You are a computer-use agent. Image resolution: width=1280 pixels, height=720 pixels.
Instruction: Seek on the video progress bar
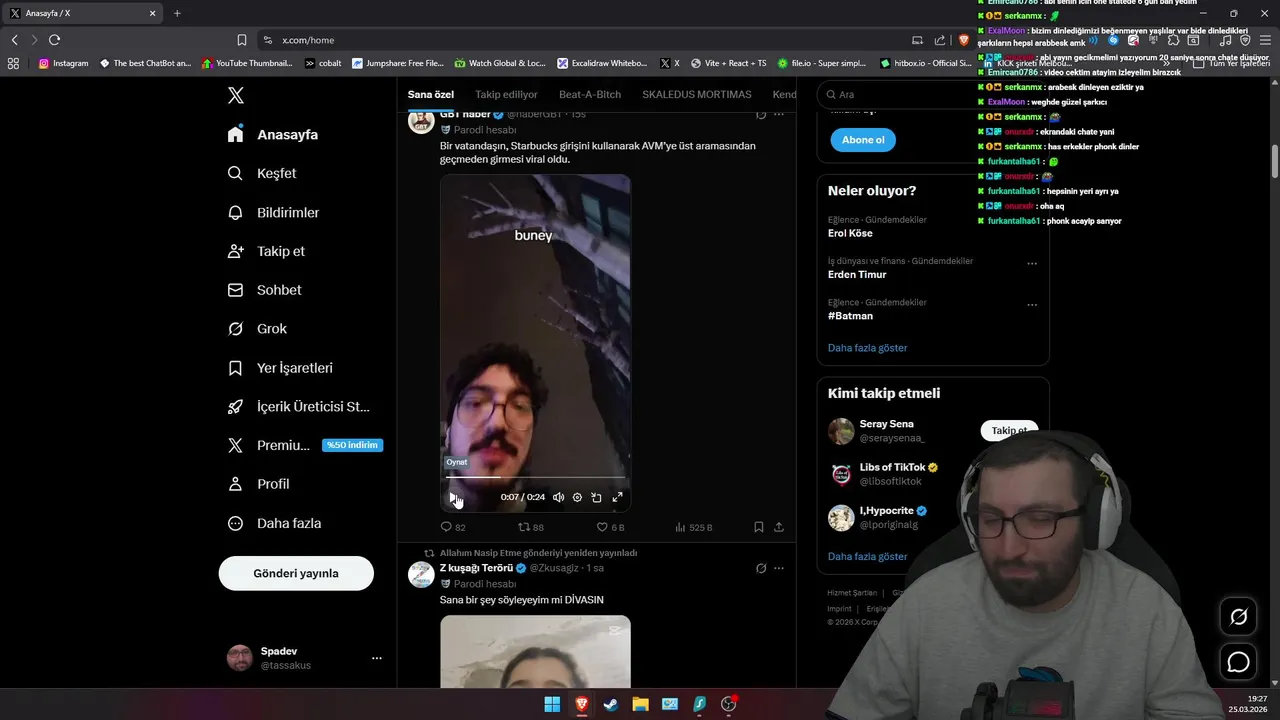535,477
